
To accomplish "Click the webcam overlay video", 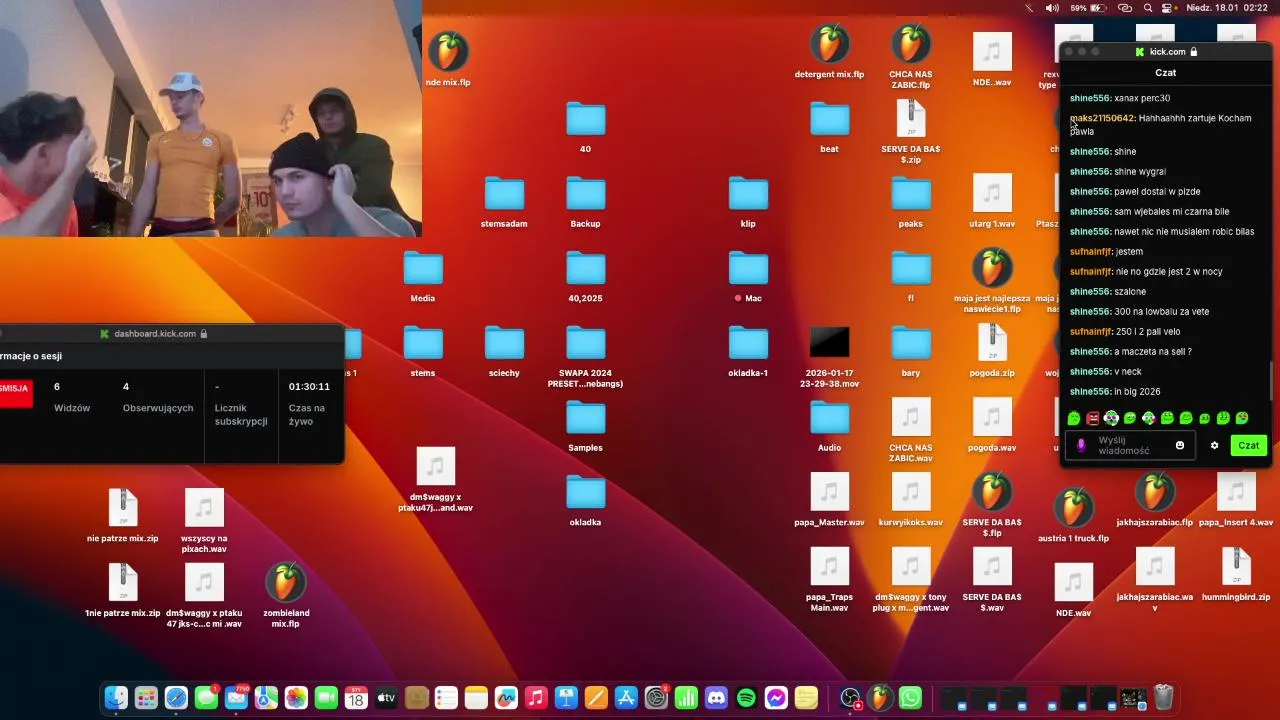I will point(210,118).
